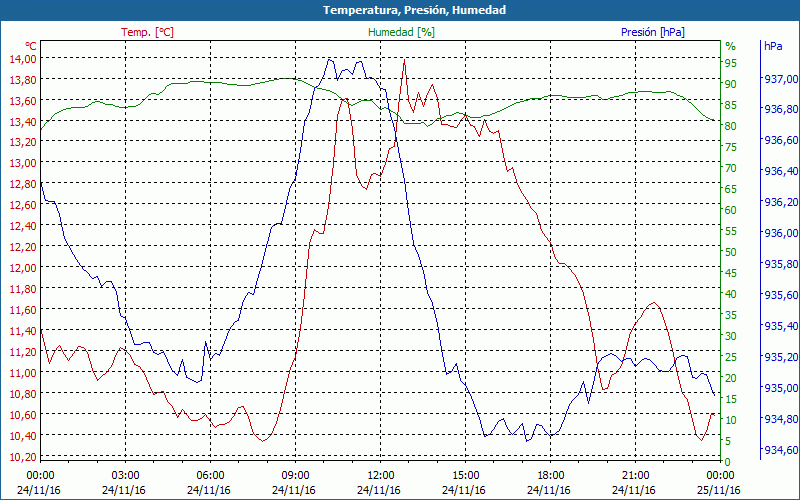Viewport: 800px width, 500px height.
Task: Click the '90' humidity axis value
Action: [x=731, y=84]
